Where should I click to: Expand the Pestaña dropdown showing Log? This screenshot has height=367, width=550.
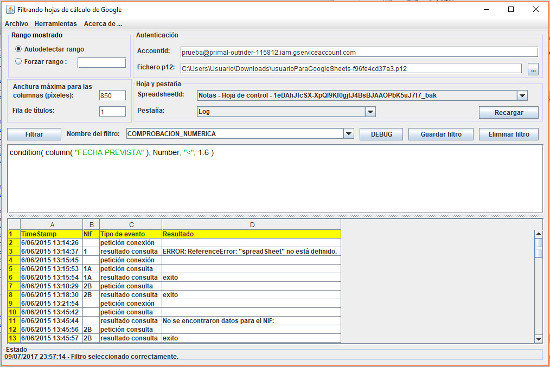tap(370, 112)
